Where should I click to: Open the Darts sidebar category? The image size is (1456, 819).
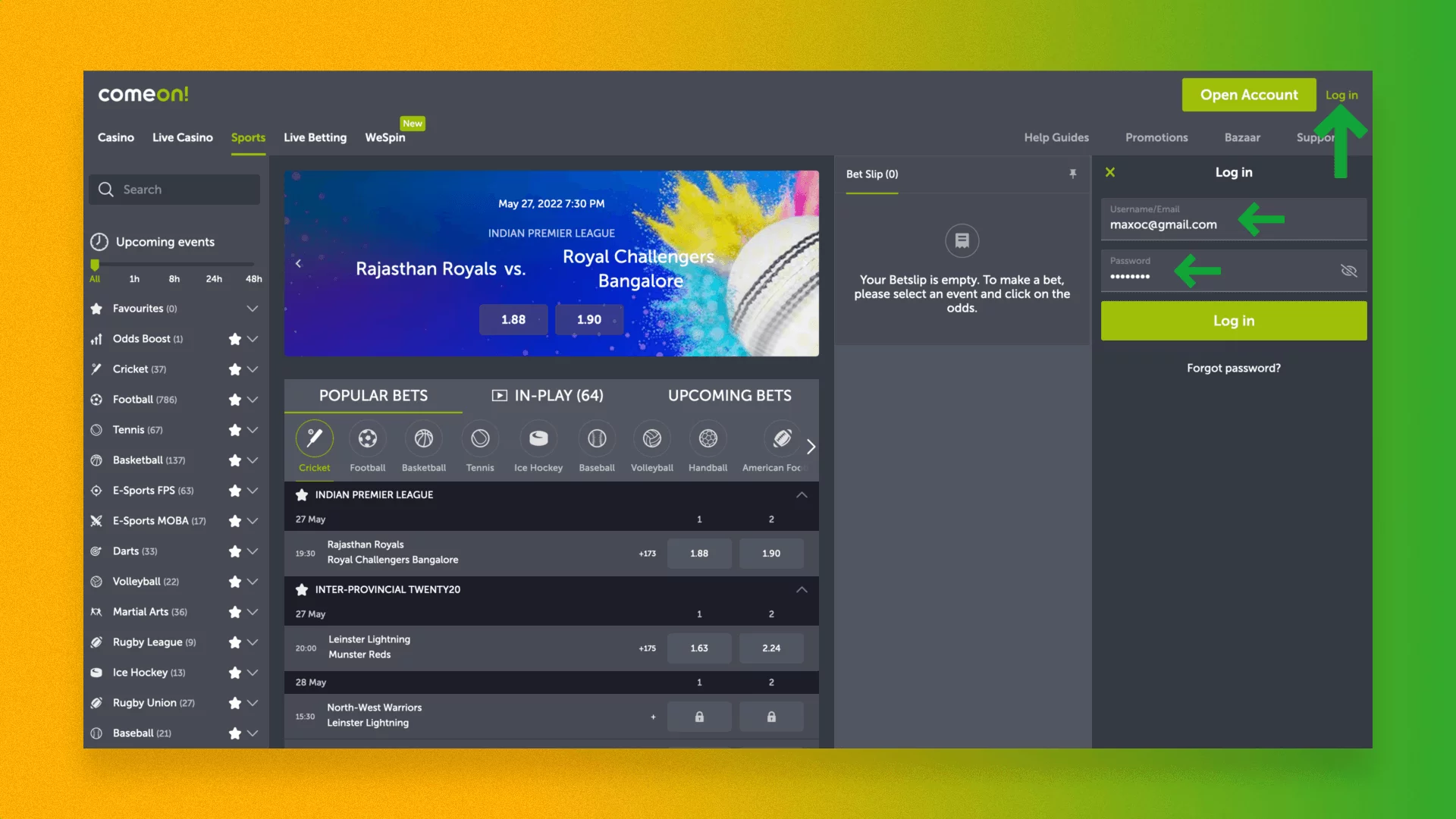(135, 551)
